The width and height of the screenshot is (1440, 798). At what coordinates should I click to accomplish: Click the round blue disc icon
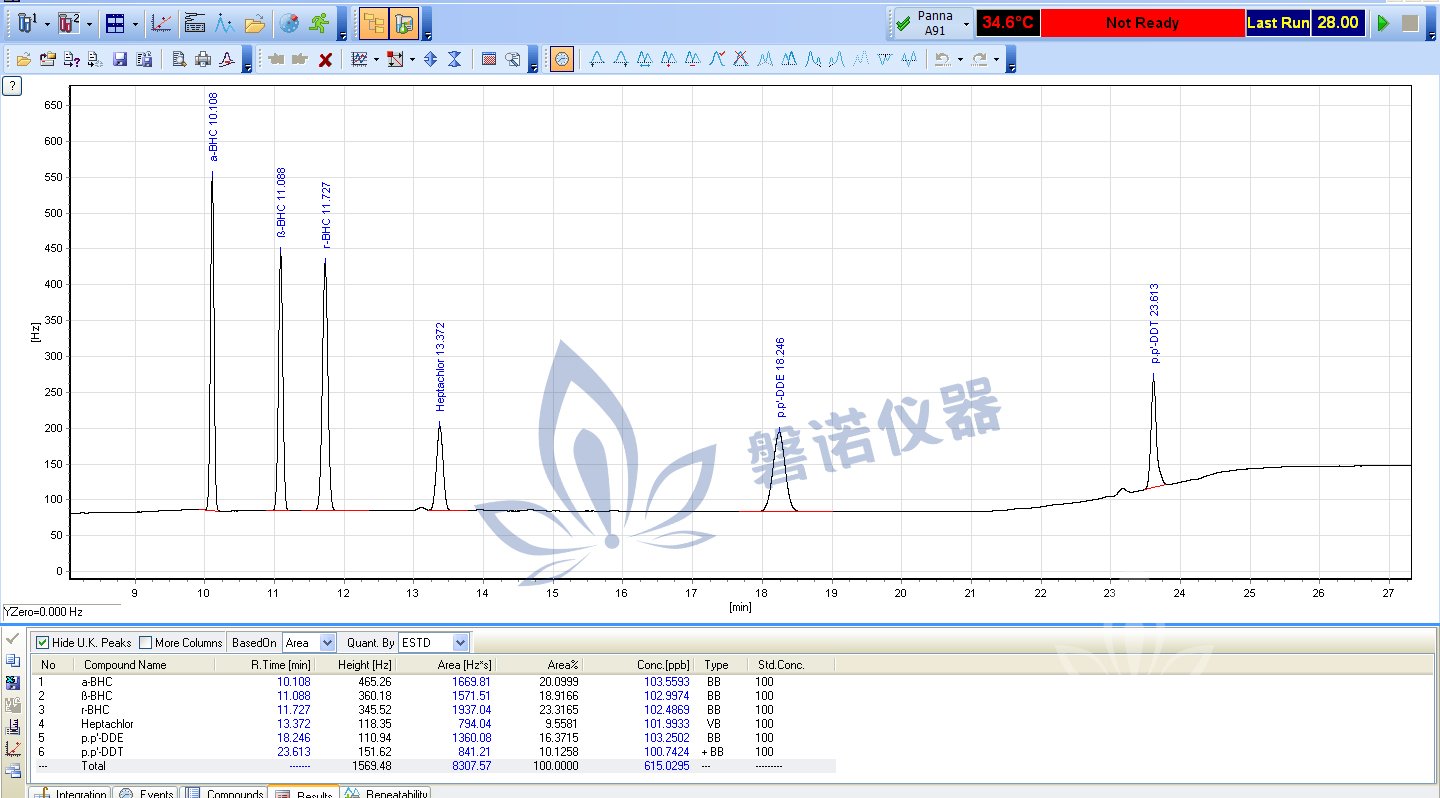290,22
